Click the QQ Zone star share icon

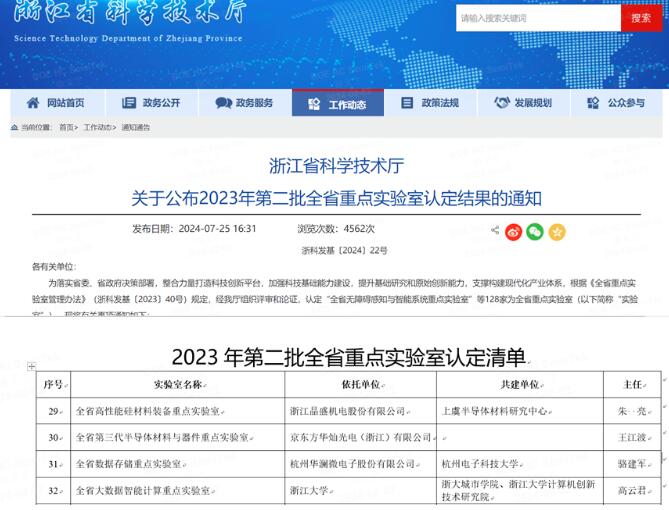tap(557, 231)
